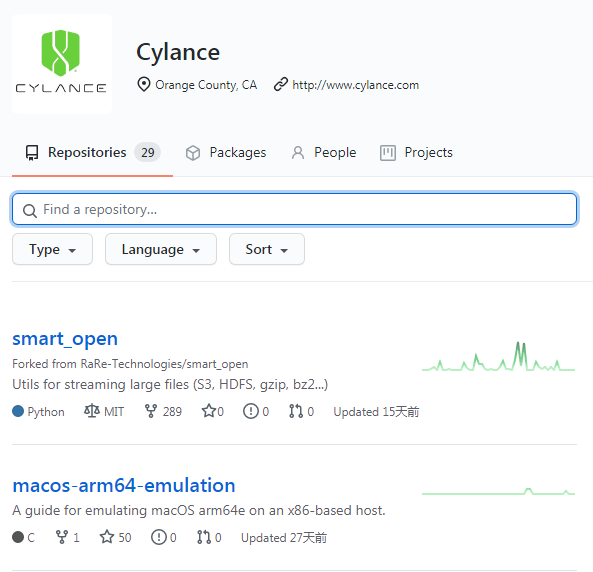The image size is (593, 572).
Task: Click the MIT license scale icon
Action: click(x=92, y=411)
